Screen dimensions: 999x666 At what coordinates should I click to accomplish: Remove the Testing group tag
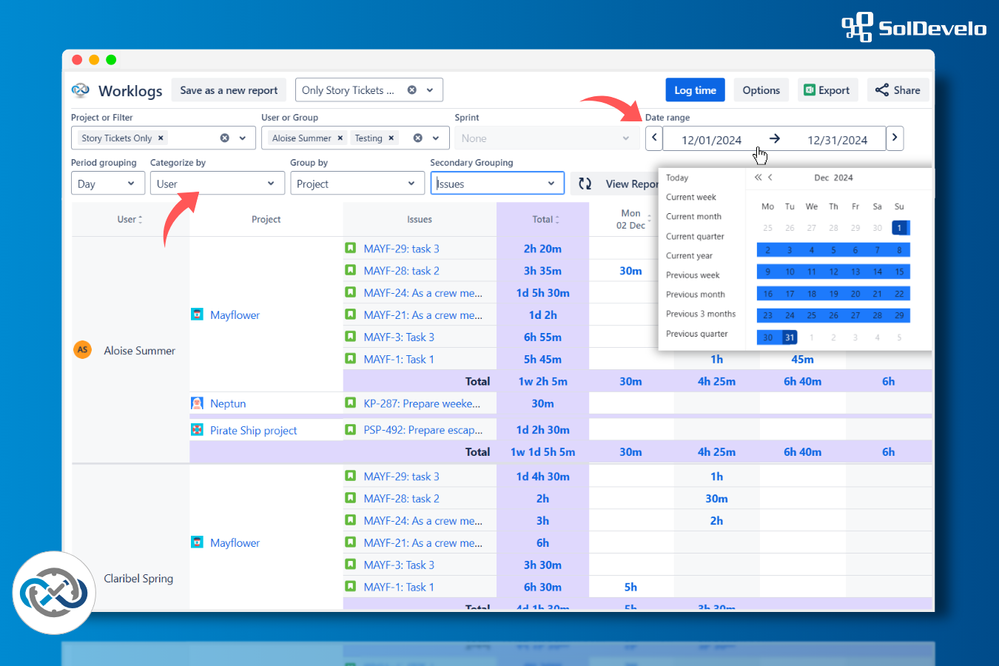coord(391,138)
